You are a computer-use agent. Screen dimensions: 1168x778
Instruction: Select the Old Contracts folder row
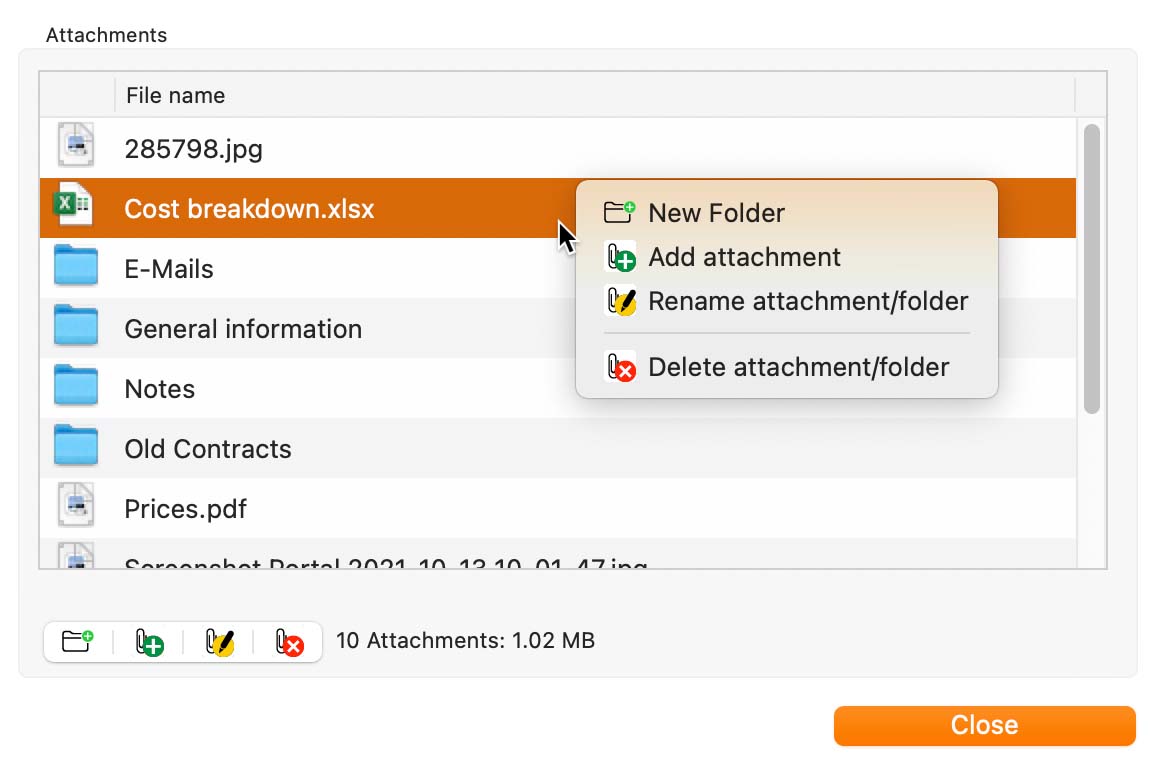558,449
